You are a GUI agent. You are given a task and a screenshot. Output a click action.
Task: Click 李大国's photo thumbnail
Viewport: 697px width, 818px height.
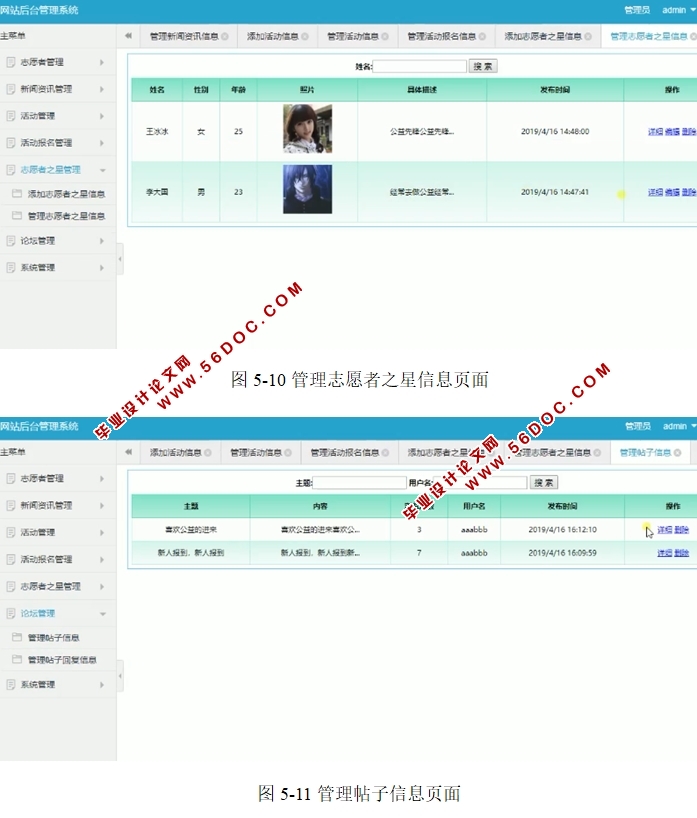point(307,189)
